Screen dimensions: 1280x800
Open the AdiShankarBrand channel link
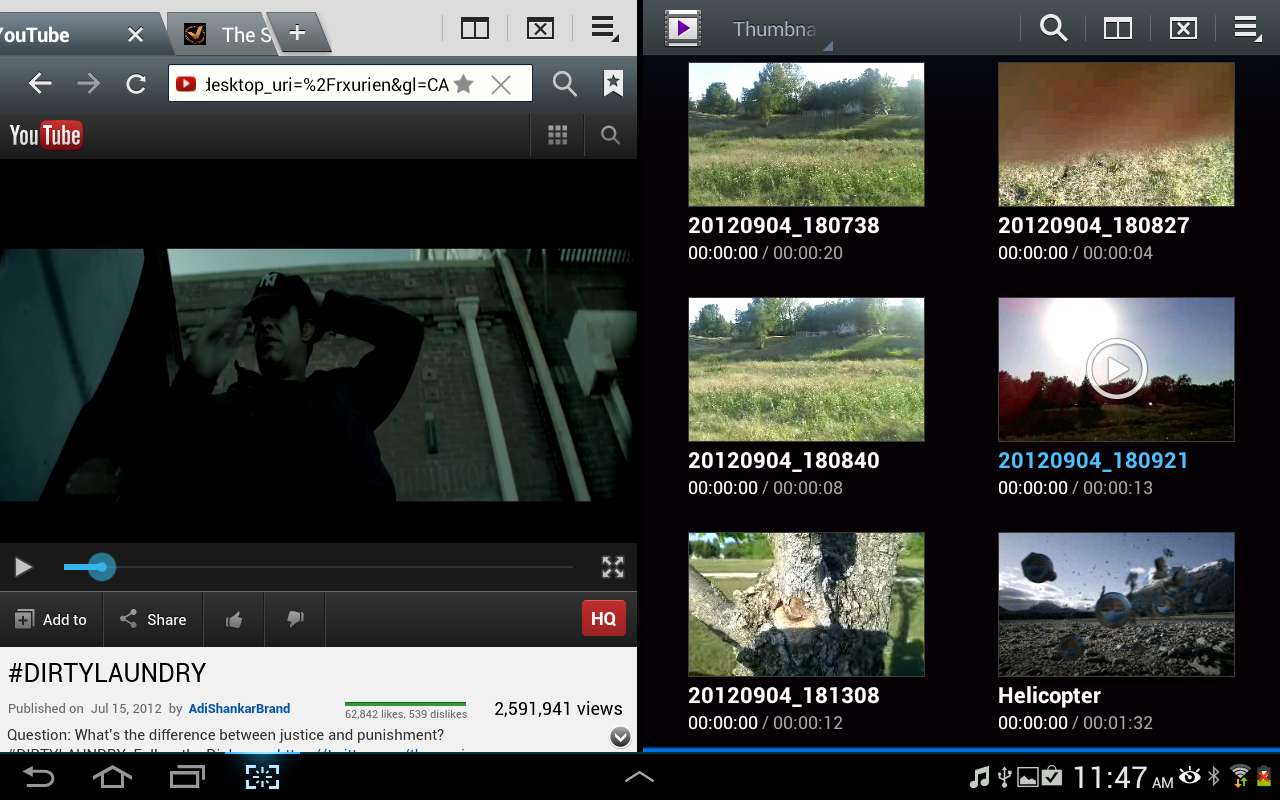point(239,709)
